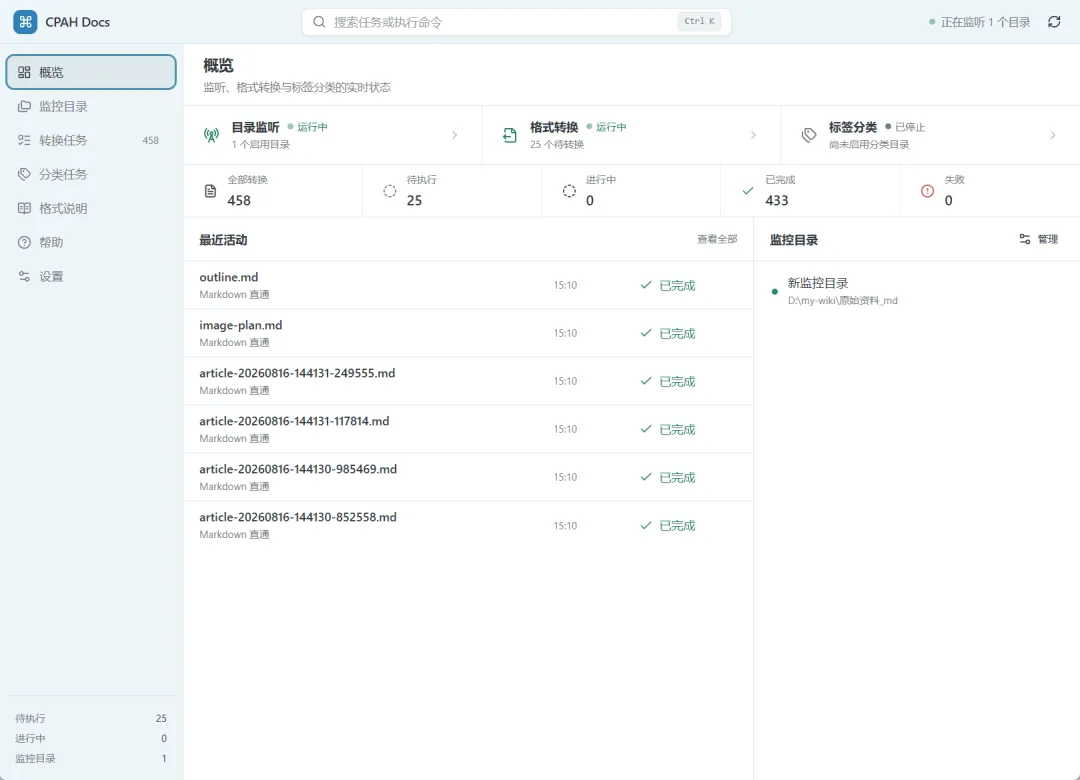The image size is (1080, 780).
Task: Click the 管理 sliders icon
Action: click(x=1025, y=239)
